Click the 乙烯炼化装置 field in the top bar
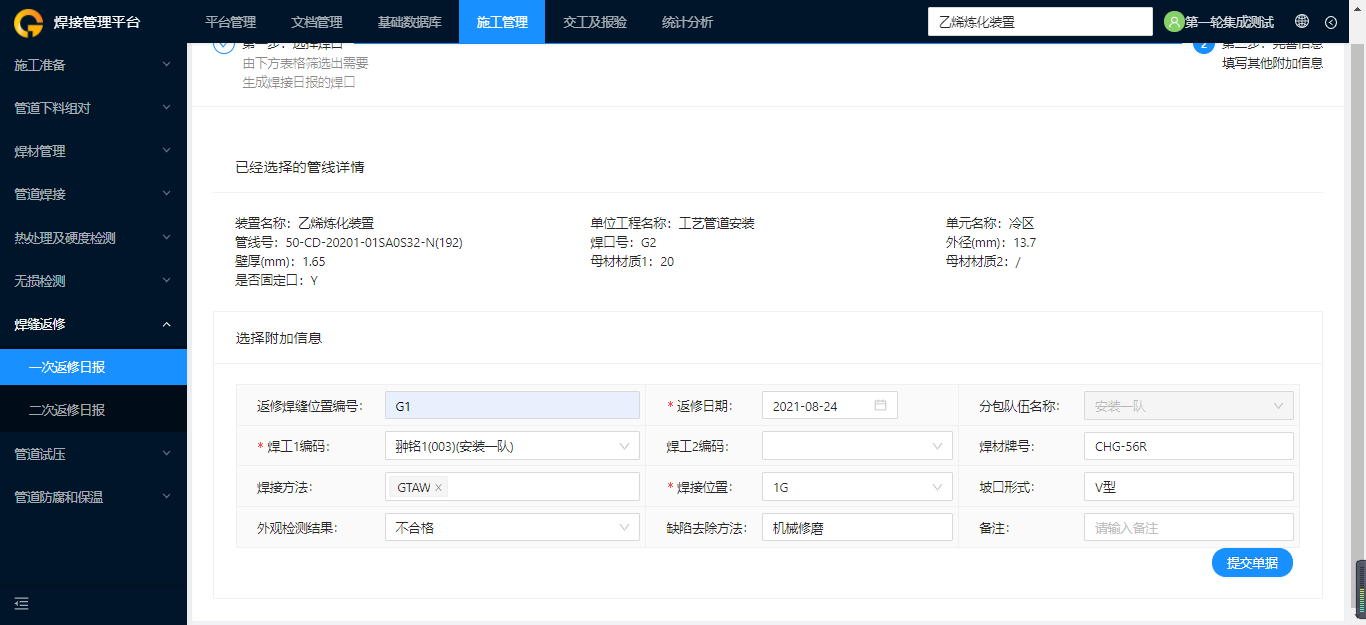The width and height of the screenshot is (1366, 625). point(1040,22)
